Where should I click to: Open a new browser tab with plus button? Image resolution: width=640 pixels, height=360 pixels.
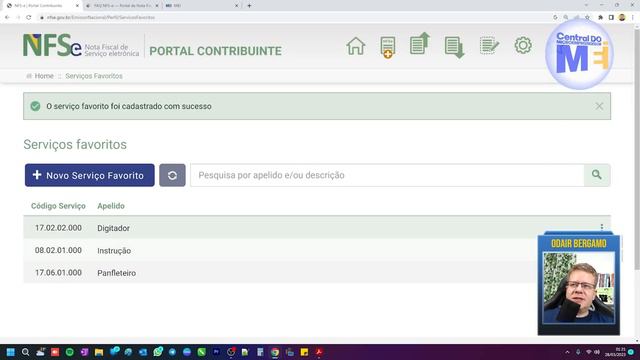[x=249, y=6]
